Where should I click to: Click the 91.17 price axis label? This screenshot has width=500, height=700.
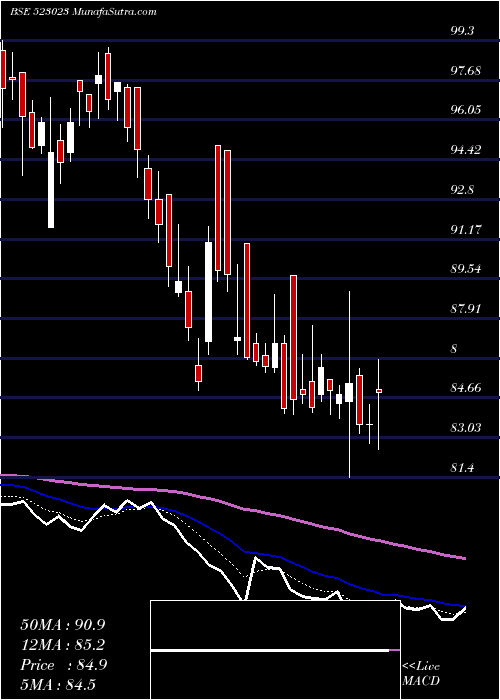[466, 230]
